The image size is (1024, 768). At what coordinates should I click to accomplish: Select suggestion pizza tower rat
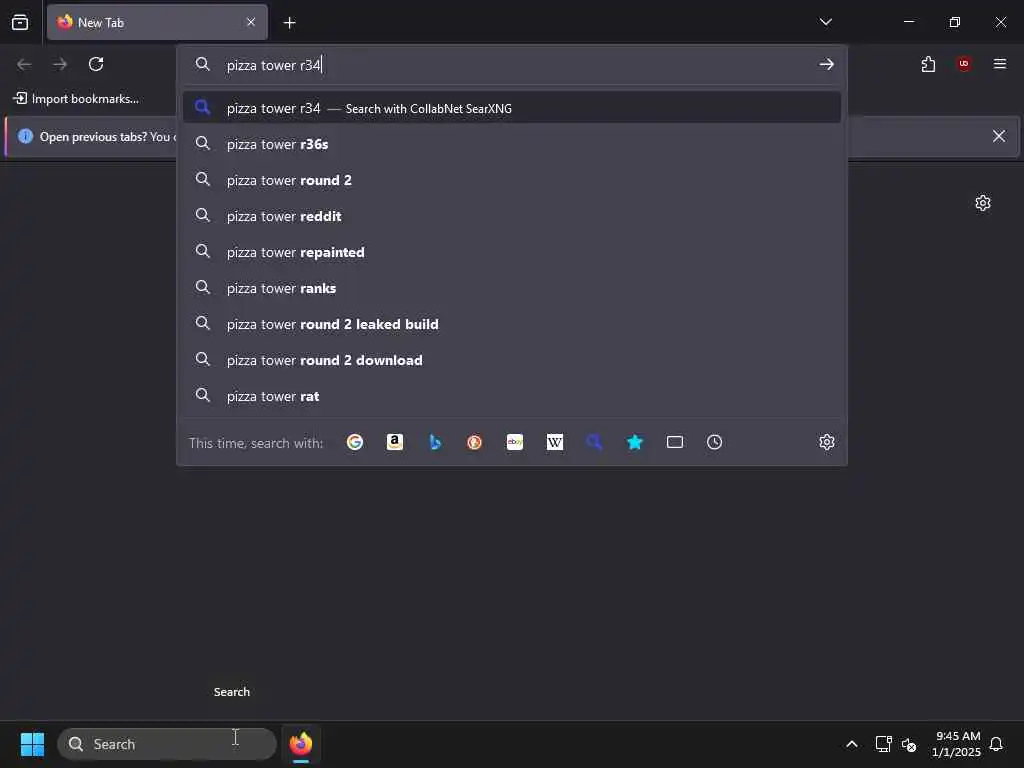(x=512, y=396)
